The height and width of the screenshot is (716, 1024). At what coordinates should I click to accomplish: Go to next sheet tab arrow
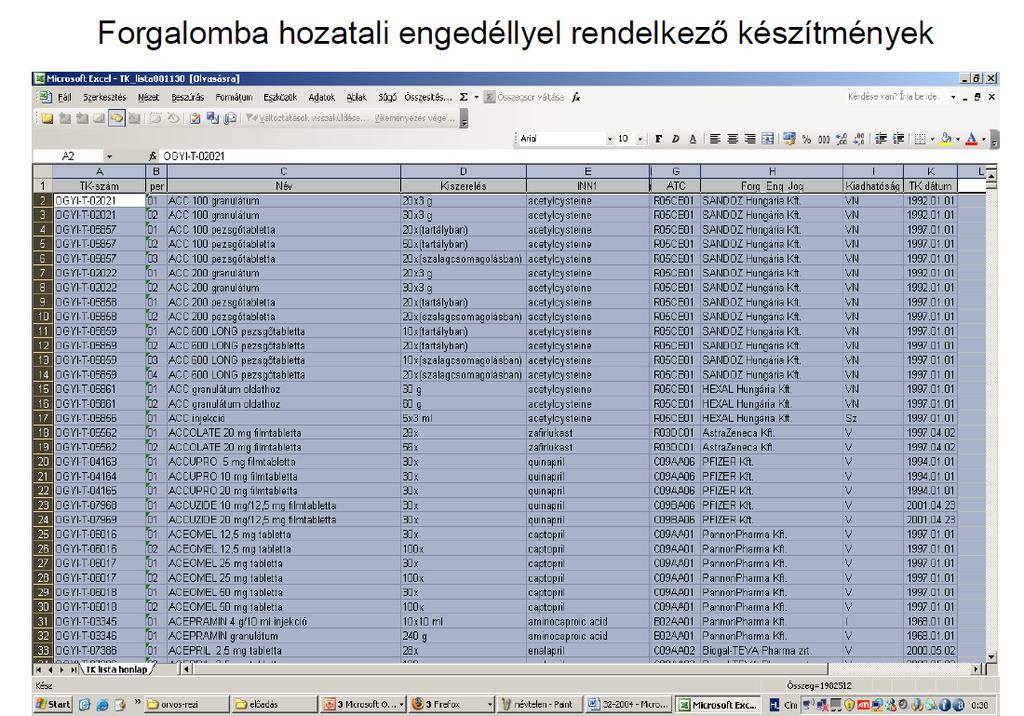point(62,670)
